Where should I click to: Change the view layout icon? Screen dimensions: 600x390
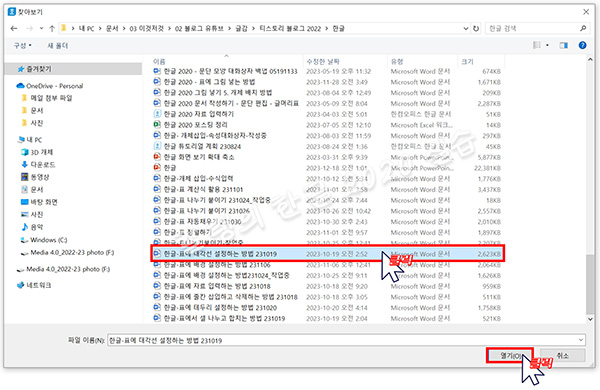click(x=537, y=45)
